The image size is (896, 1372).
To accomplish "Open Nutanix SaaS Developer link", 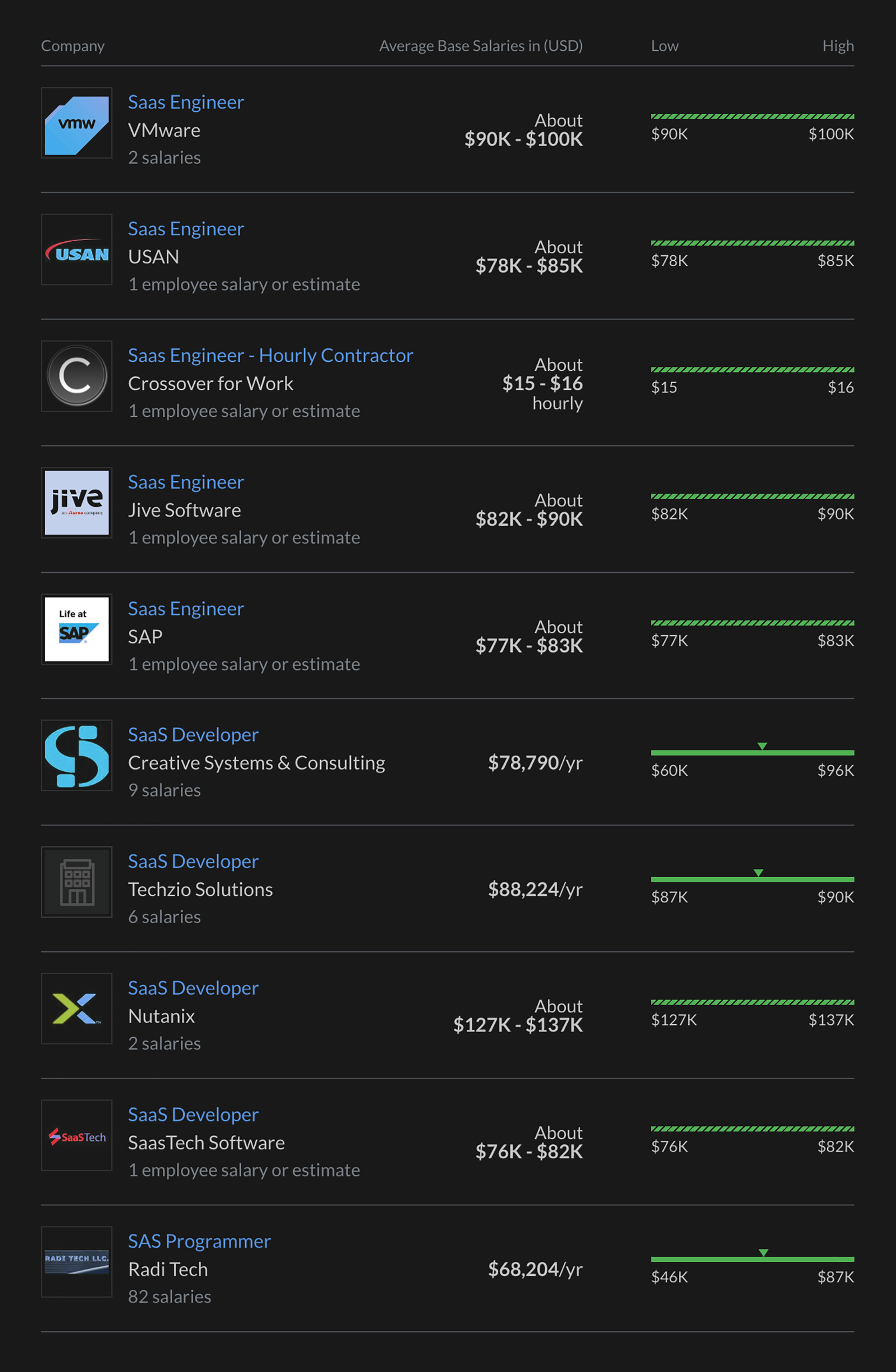I will [193, 988].
